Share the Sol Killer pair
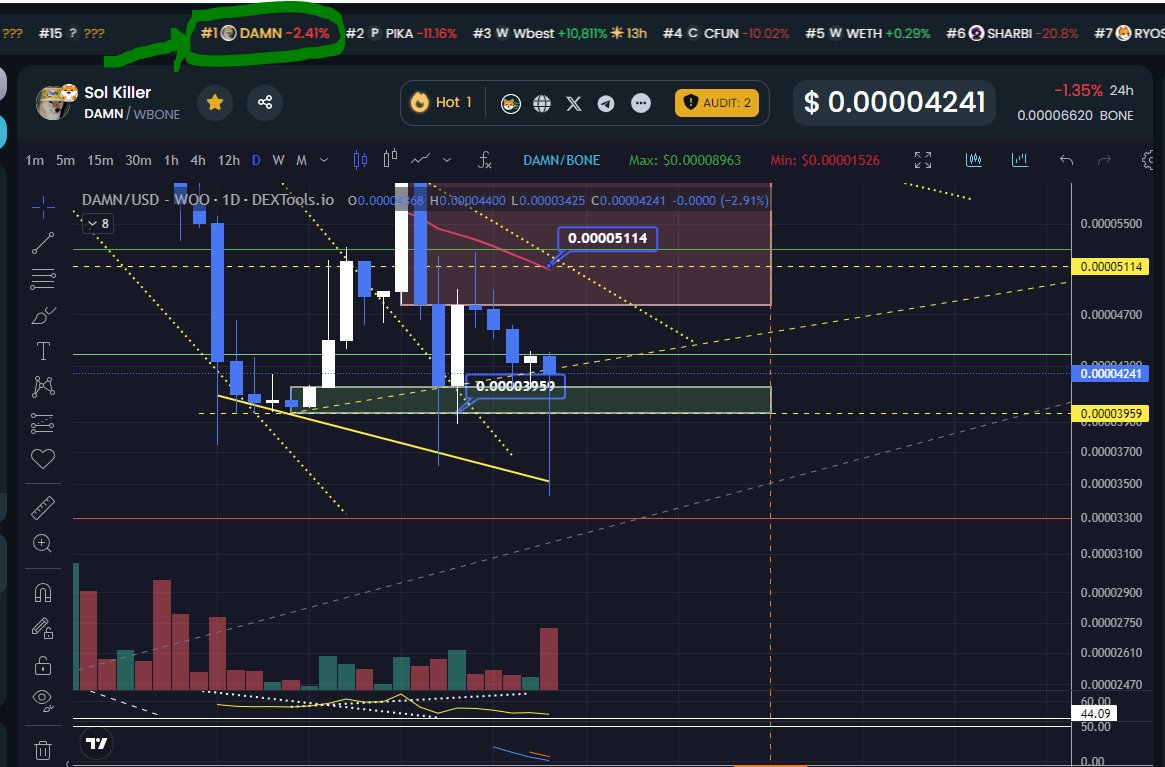 click(x=265, y=102)
